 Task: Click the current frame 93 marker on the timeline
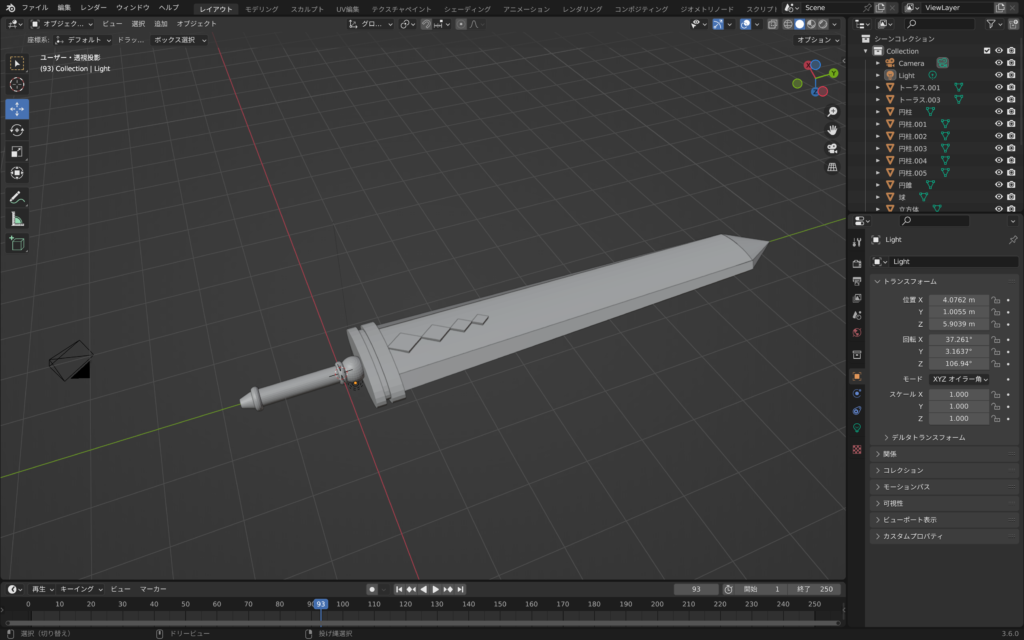pos(320,604)
